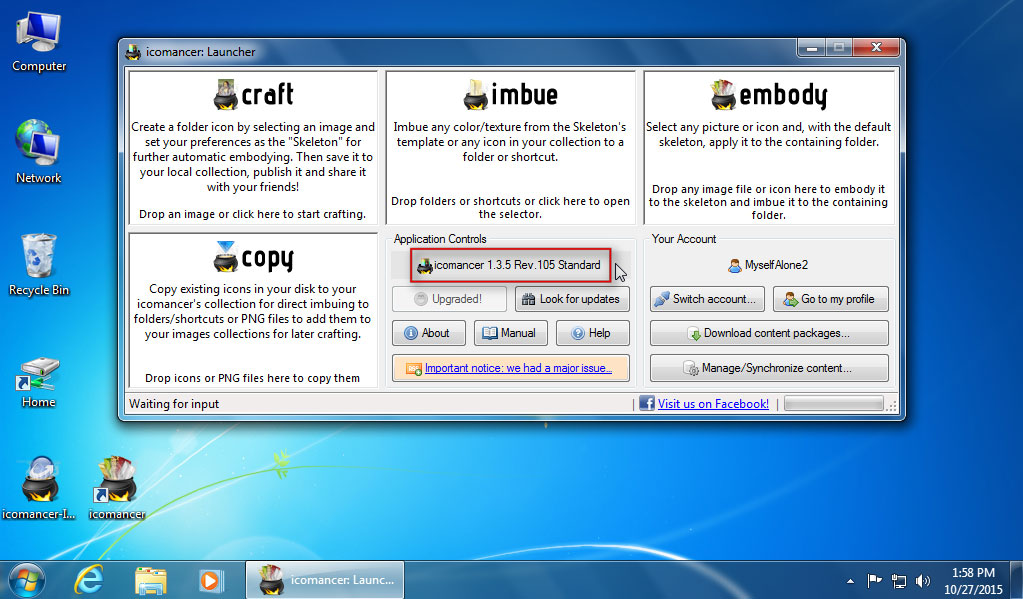Click Drop icons or PNG files copy text
Image resolution: width=1023 pixels, height=599 pixels.
[252, 378]
